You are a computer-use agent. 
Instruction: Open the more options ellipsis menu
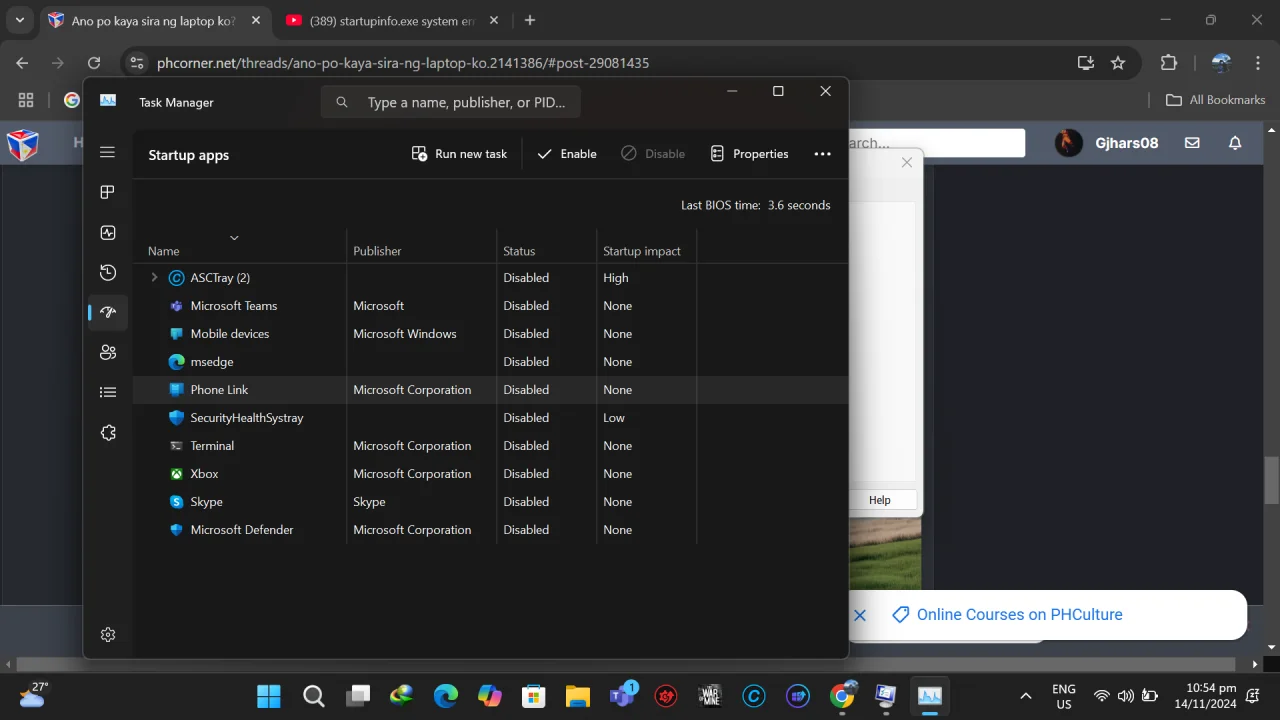[822, 154]
